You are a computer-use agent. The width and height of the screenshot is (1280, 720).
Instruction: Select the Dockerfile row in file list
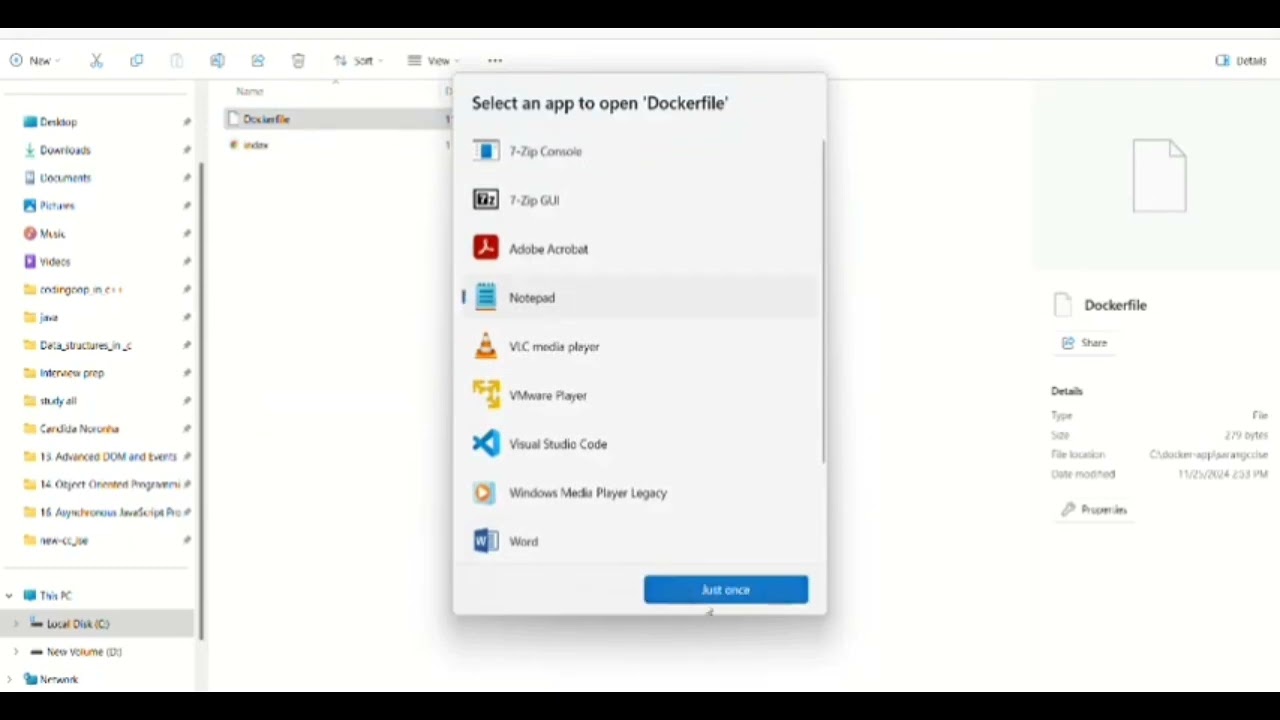[x=338, y=119]
